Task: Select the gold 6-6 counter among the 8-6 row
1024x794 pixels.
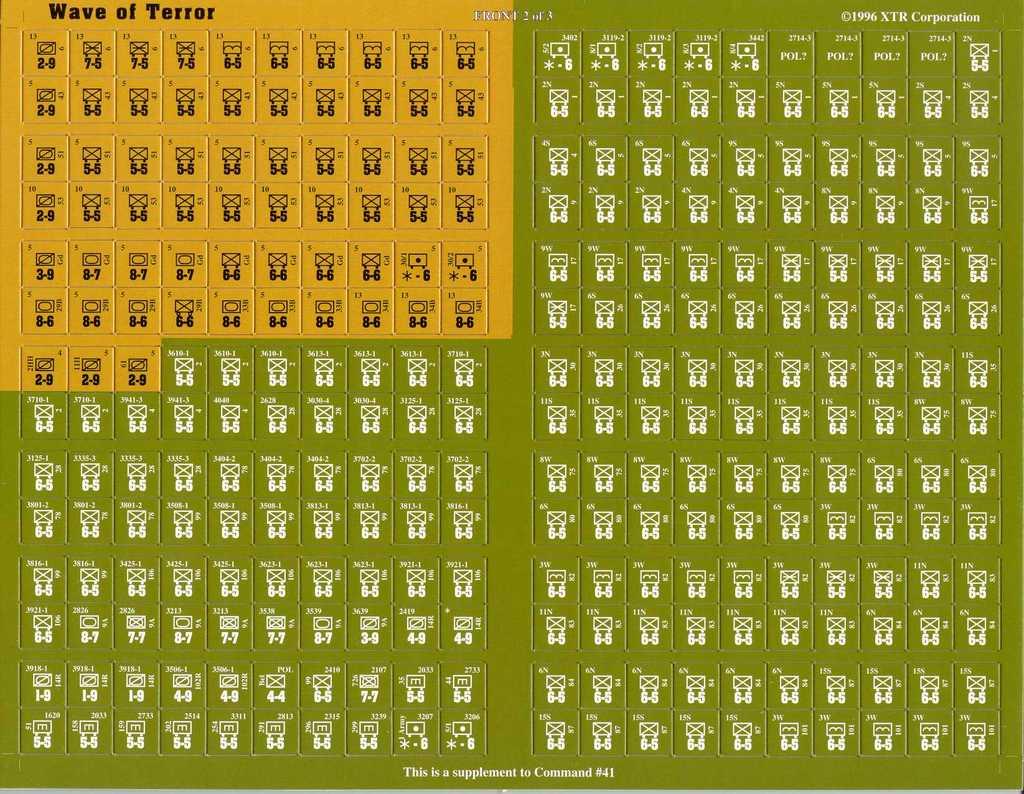Action: click(x=184, y=311)
